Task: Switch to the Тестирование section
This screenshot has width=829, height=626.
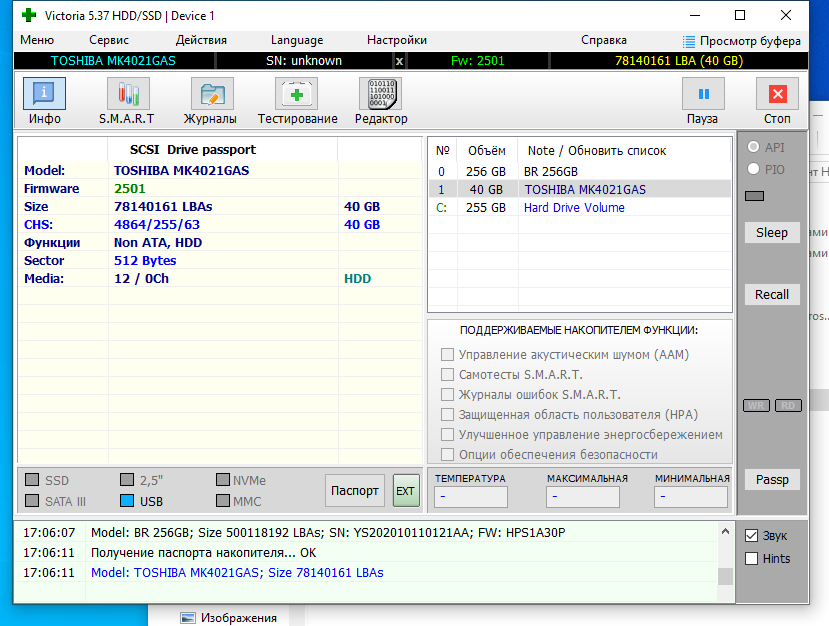Action: click(297, 94)
